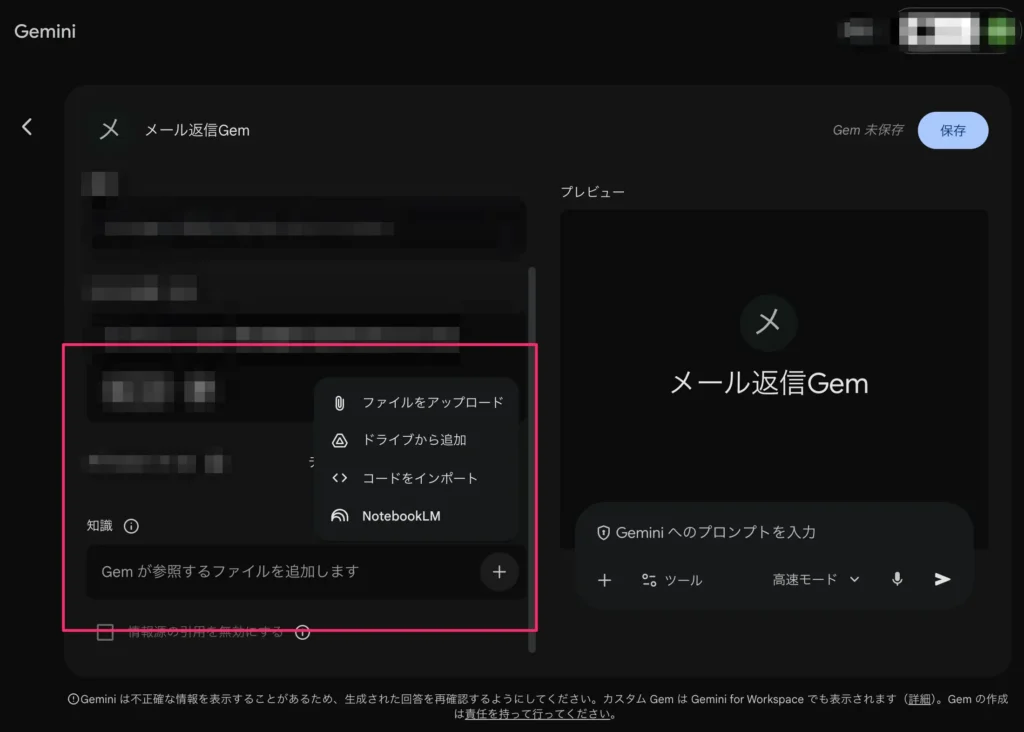Viewport: 1024px width, 732px height.
Task: Open the 責任を持って行ってください link
Action: [x=537, y=714]
